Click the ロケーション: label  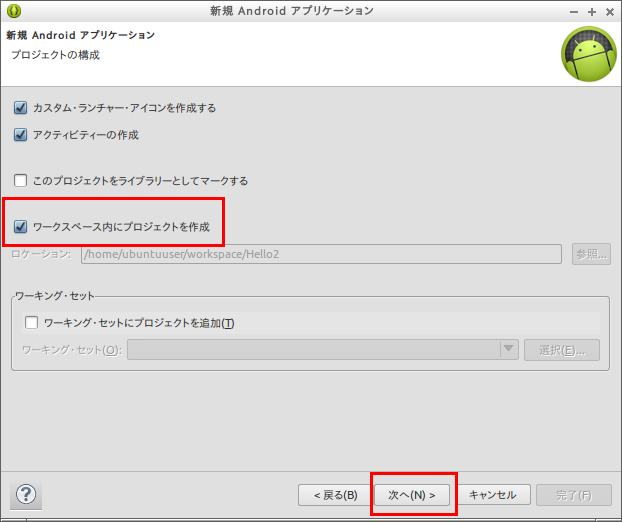click(x=41, y=254)
